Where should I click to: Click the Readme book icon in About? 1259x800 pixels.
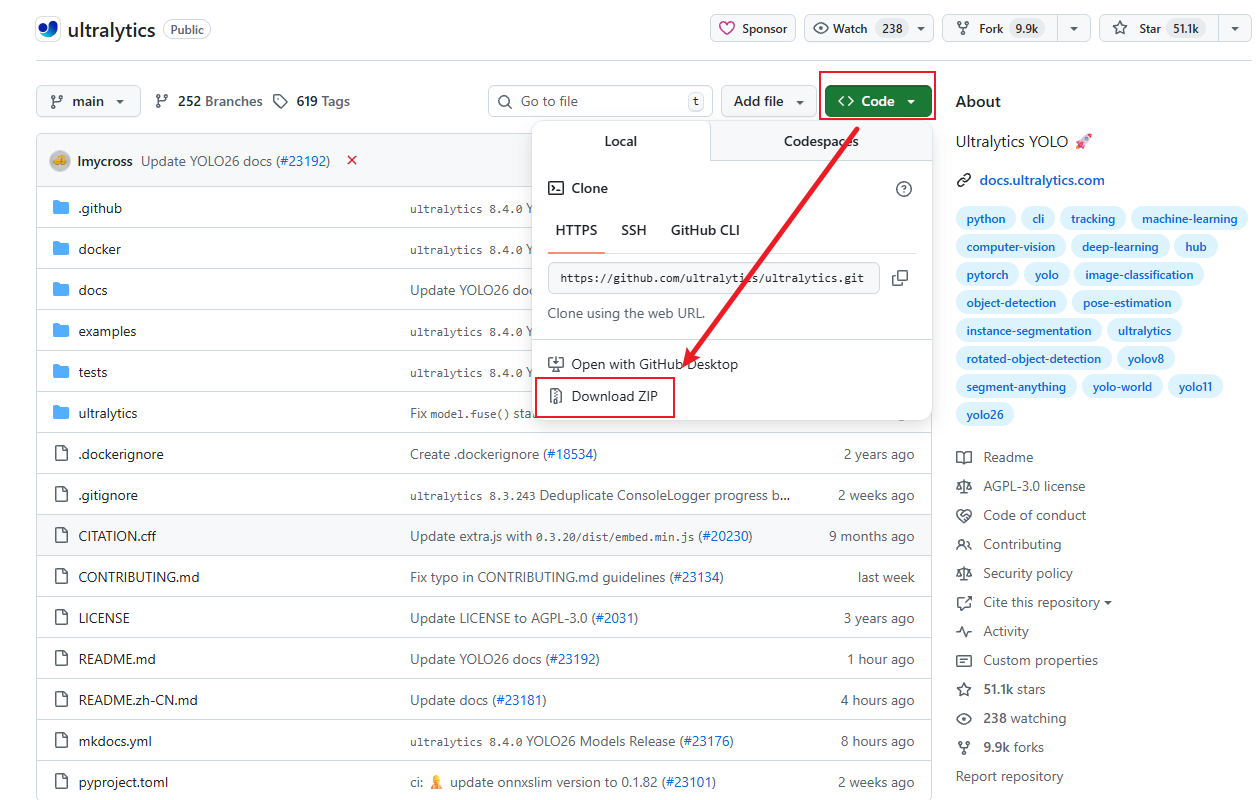(964, 457)
